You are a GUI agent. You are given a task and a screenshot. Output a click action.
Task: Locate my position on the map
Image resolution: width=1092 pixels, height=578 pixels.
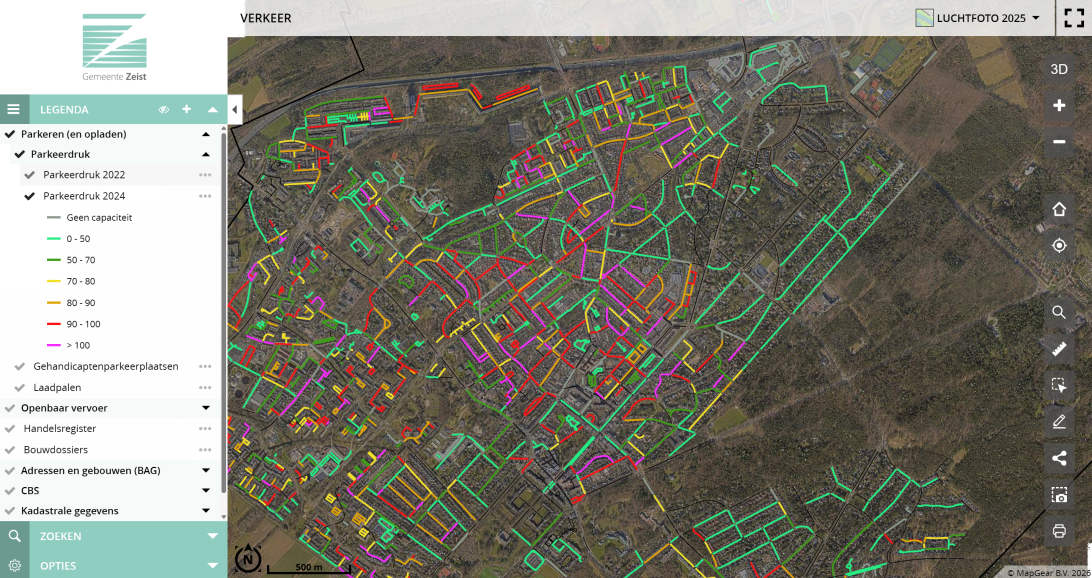(x=1059, y=245)
